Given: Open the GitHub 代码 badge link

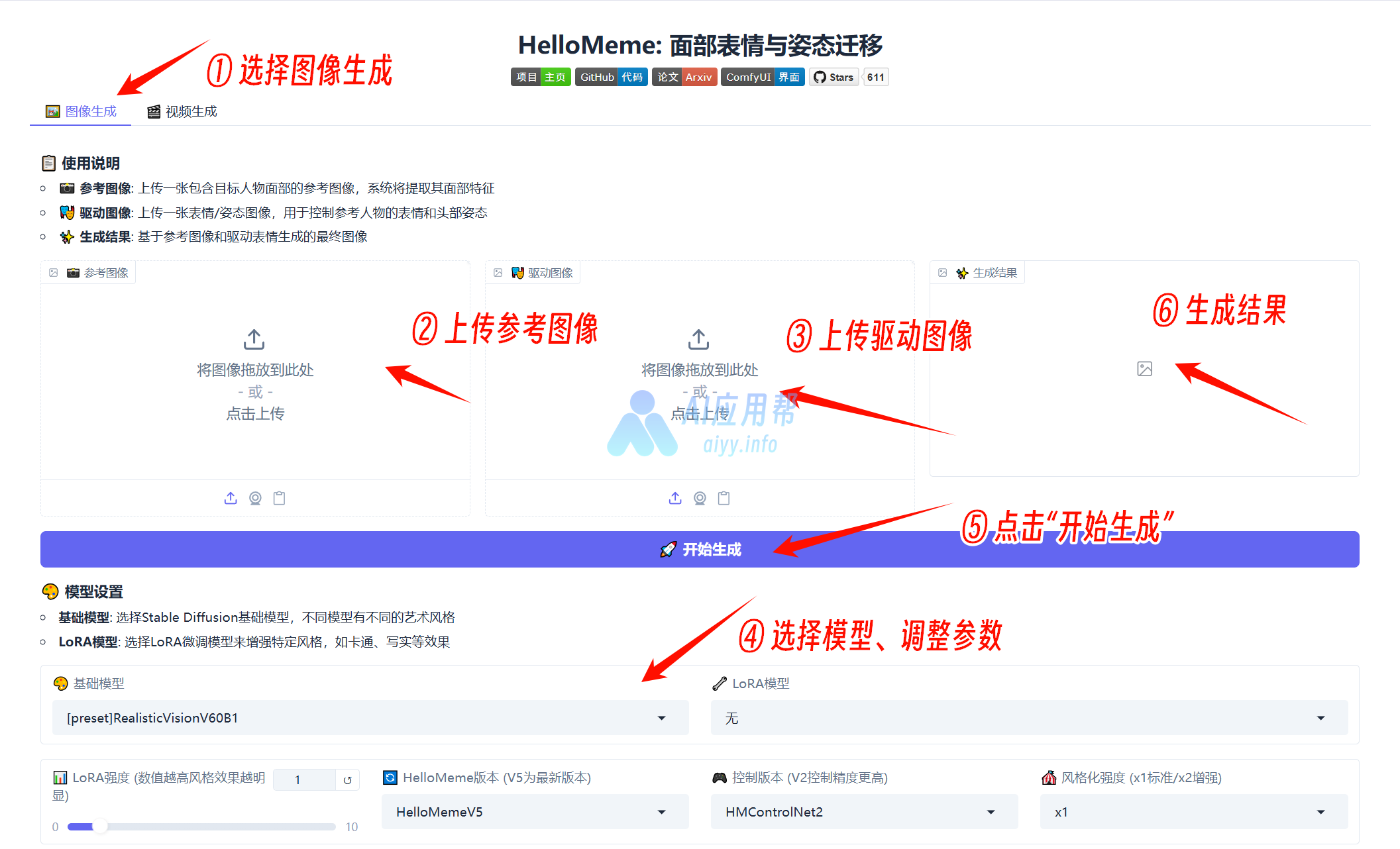Looking at the screenshot, I should coord(611,77).
